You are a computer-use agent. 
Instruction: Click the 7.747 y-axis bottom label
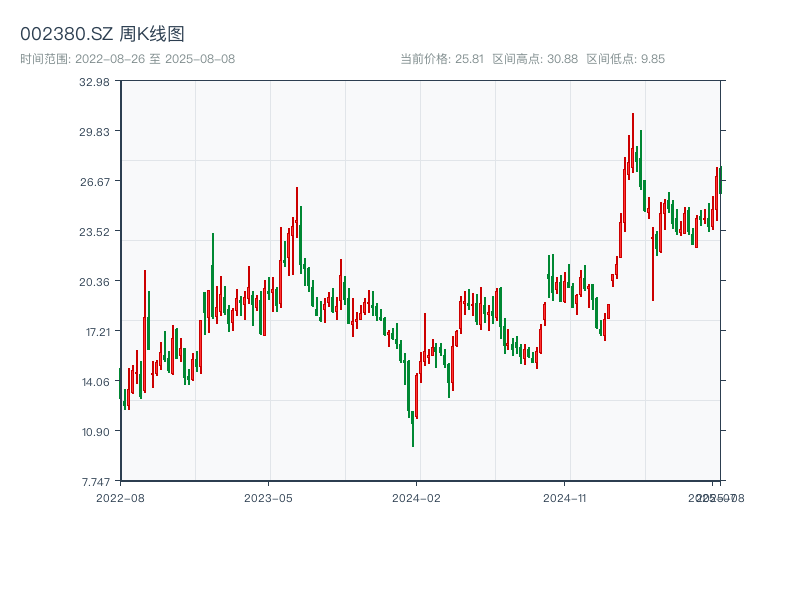(94, 482)
